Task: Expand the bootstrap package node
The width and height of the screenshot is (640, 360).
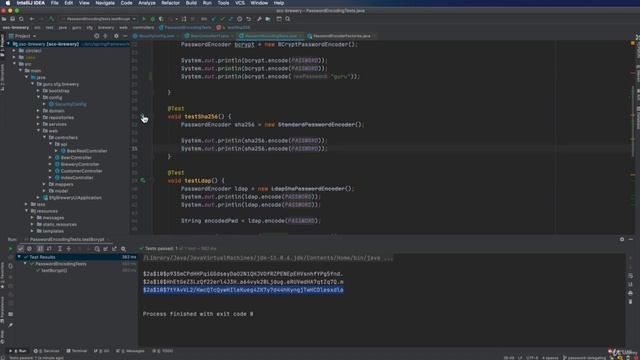Action: (x=38, y=91)
